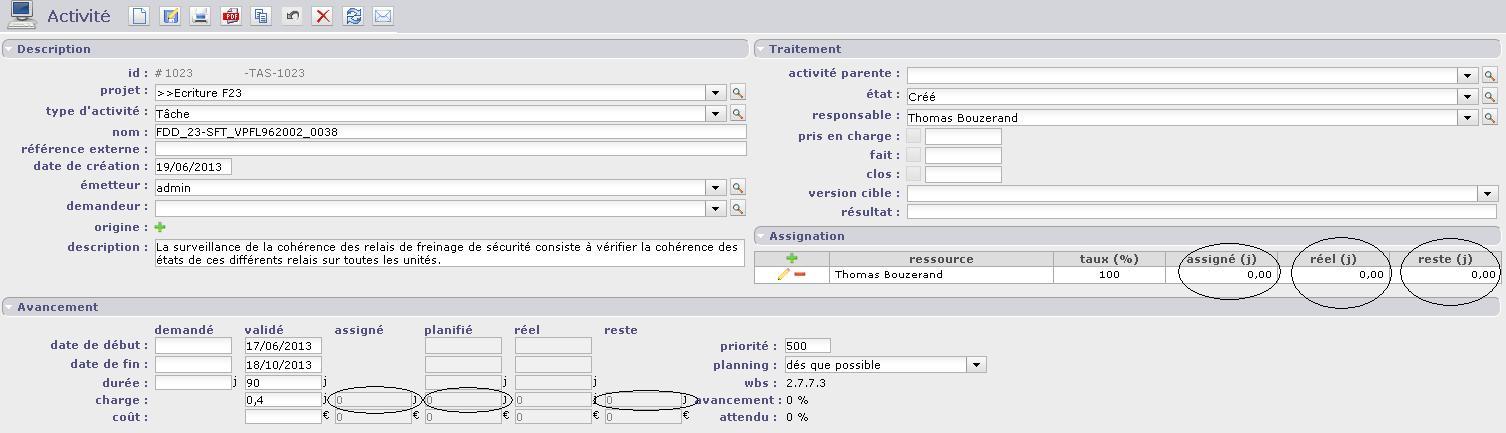Screen dimensions: 1506x433
Task: Add an origin with the green plus
Action: coord(160,227)
